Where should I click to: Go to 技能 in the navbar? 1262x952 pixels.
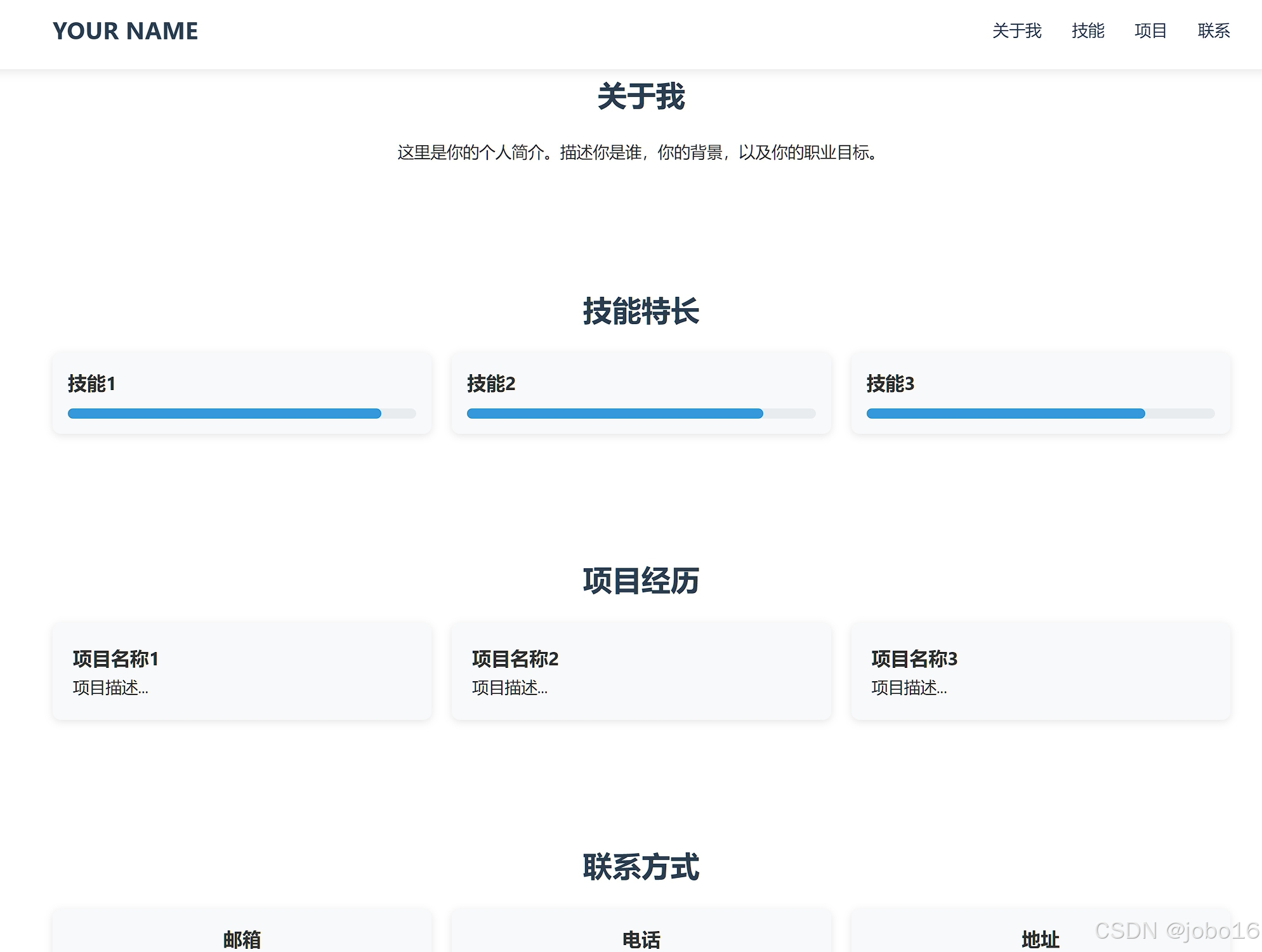(x=1088, y=31)
